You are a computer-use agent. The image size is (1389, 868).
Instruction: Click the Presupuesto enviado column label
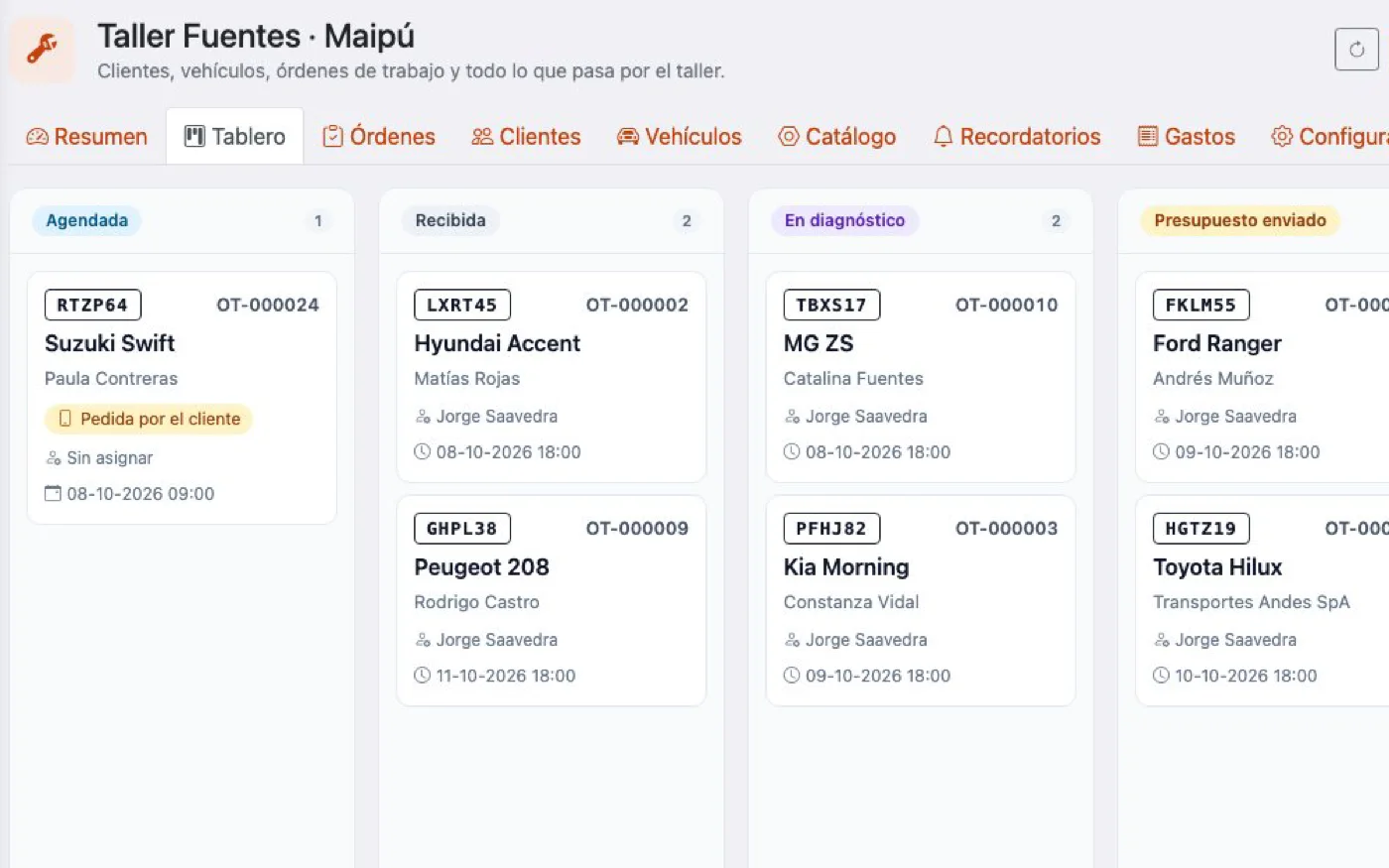pyautogui.click(x=1240, y=220)
